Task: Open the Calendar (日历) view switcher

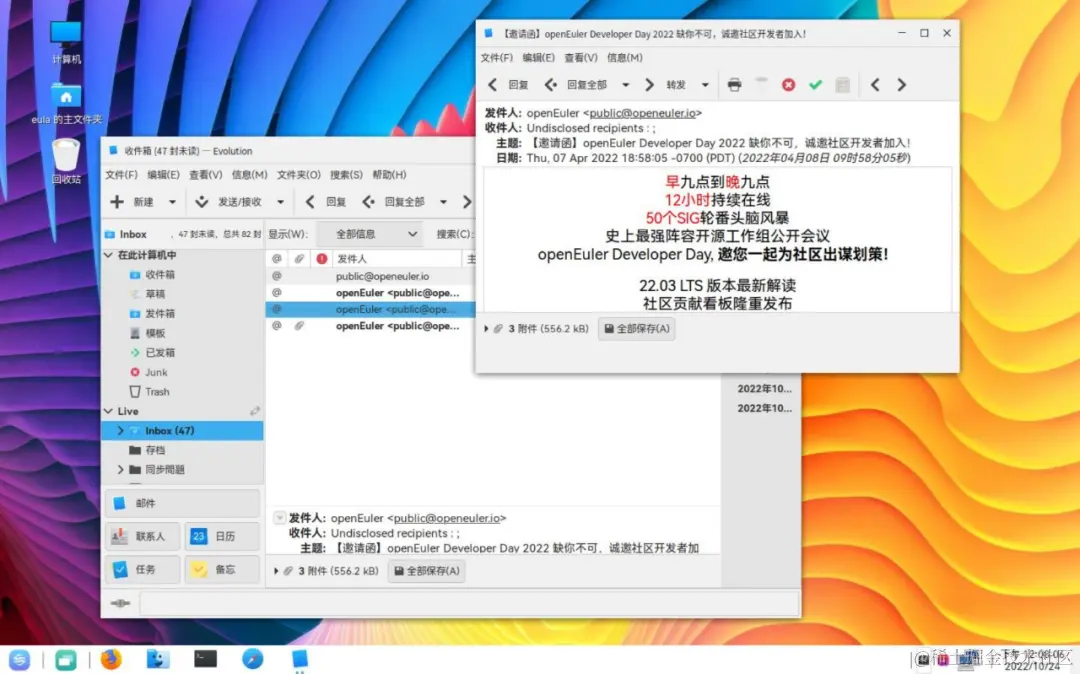Action: pyautogui.click(x=222, y=537)
